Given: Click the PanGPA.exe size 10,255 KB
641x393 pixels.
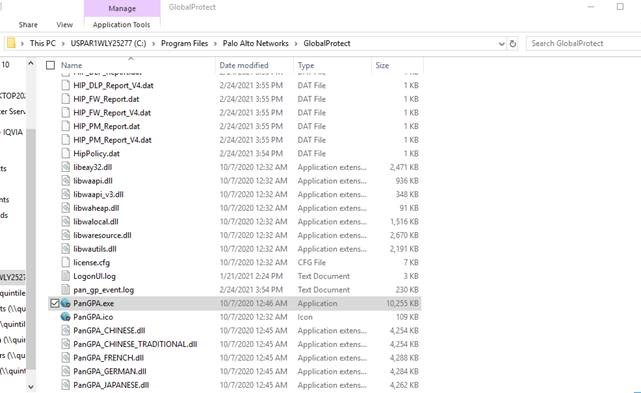Looking at the screenshot, I should (402, 303).
